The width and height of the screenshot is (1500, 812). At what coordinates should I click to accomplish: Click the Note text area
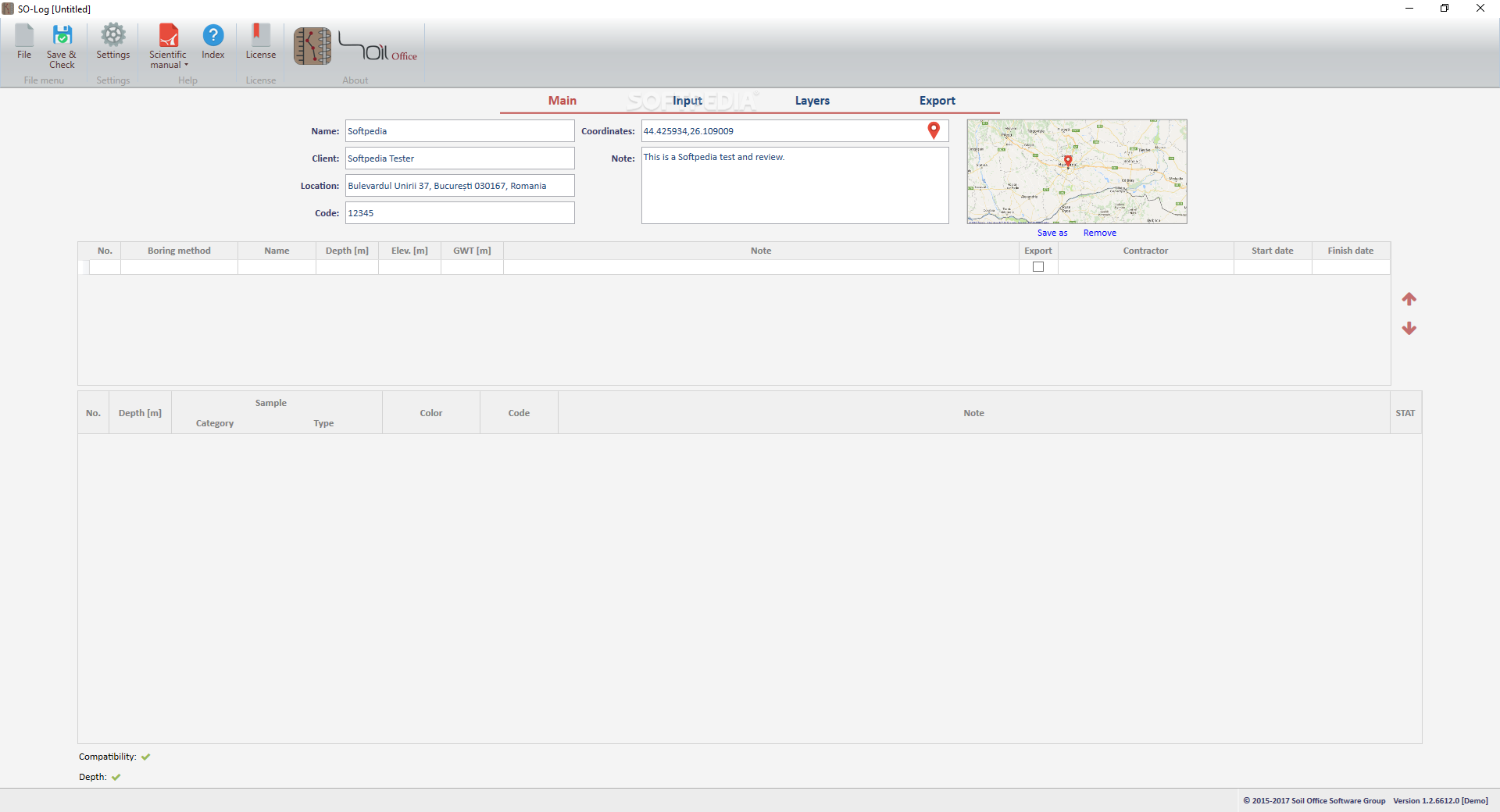(x=795, y=186)
